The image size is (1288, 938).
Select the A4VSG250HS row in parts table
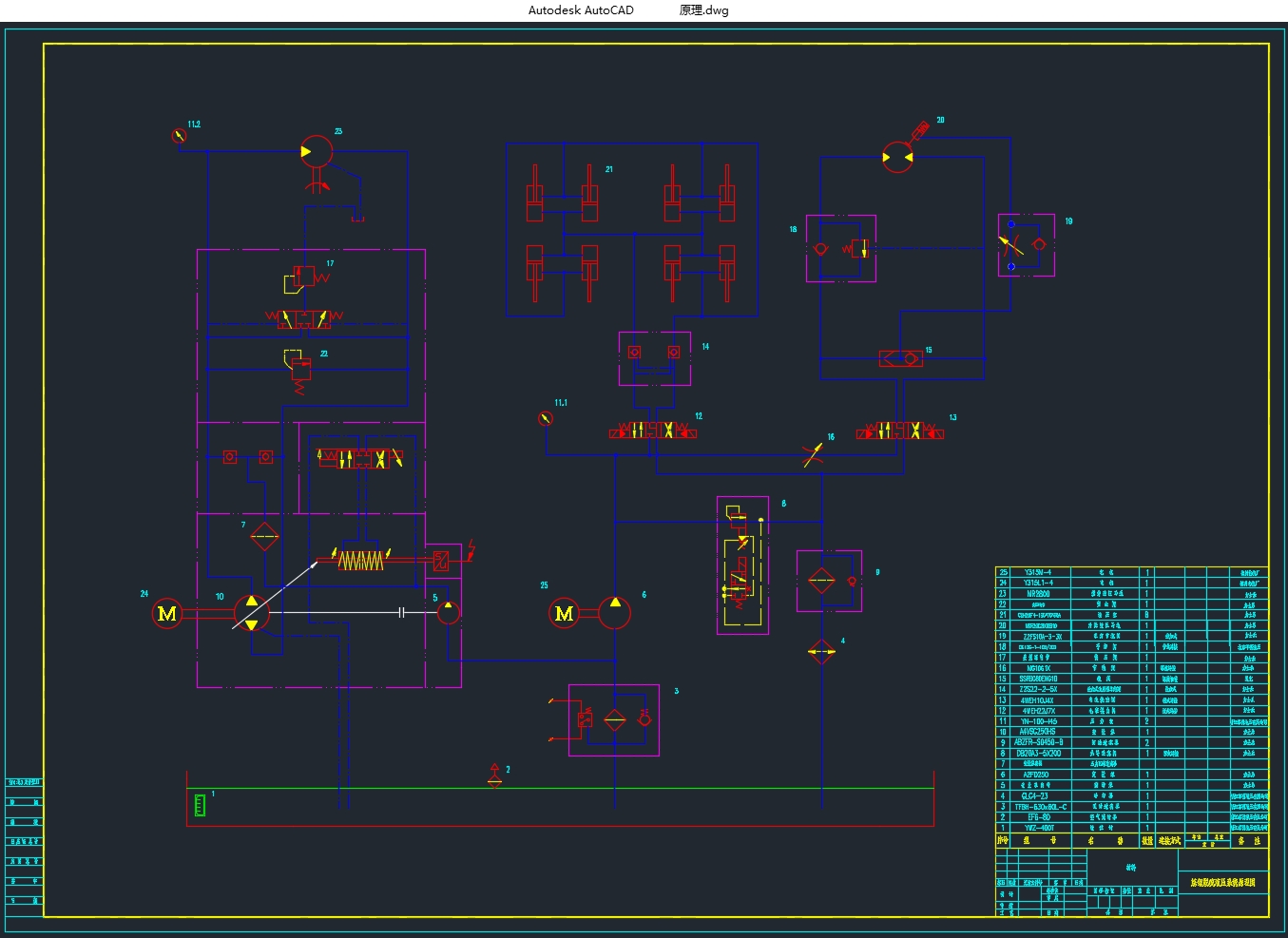pyautogui.click(x=1037, y=732)
